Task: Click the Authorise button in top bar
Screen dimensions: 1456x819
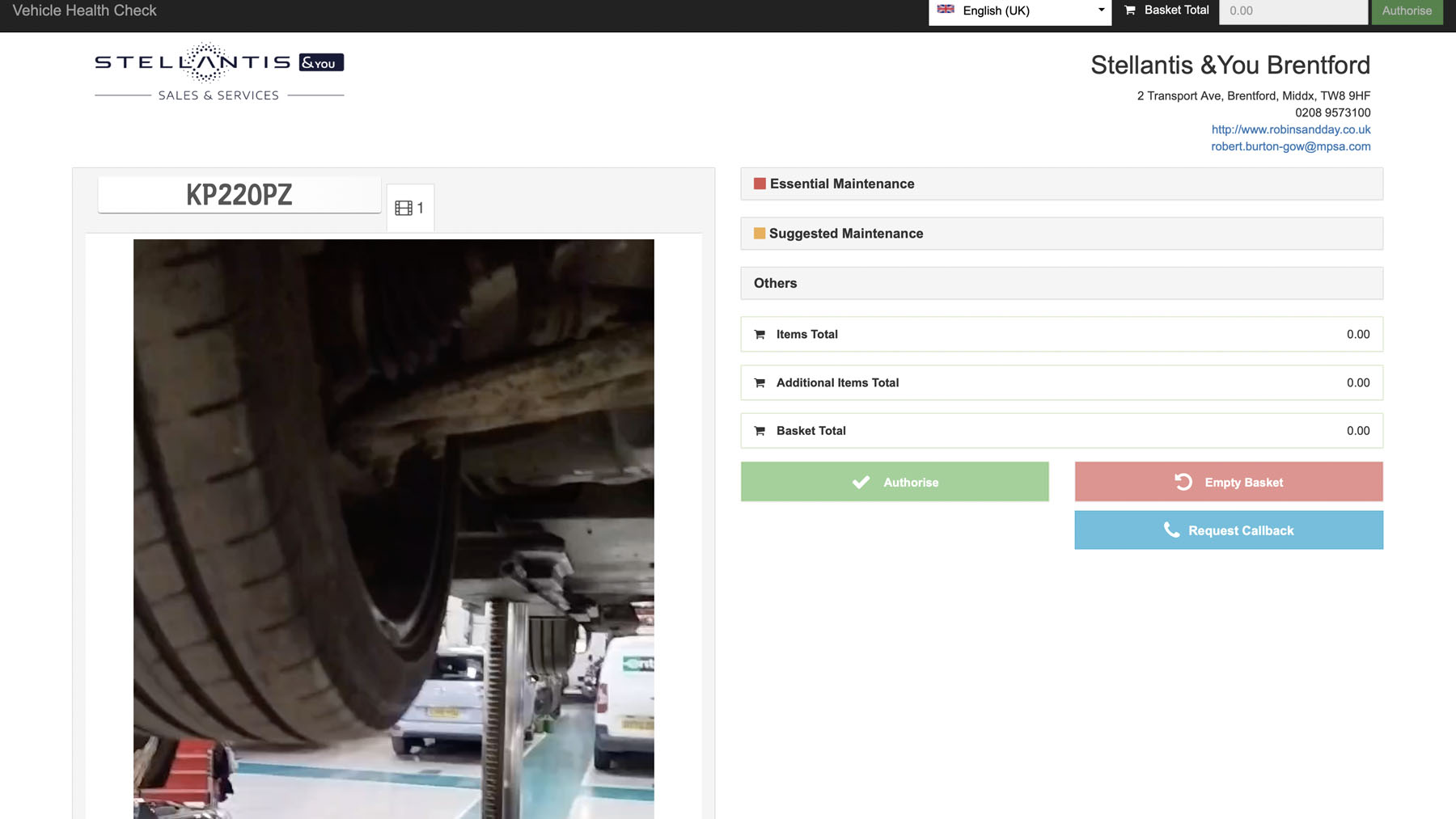Action: (x=1407, y=11)
